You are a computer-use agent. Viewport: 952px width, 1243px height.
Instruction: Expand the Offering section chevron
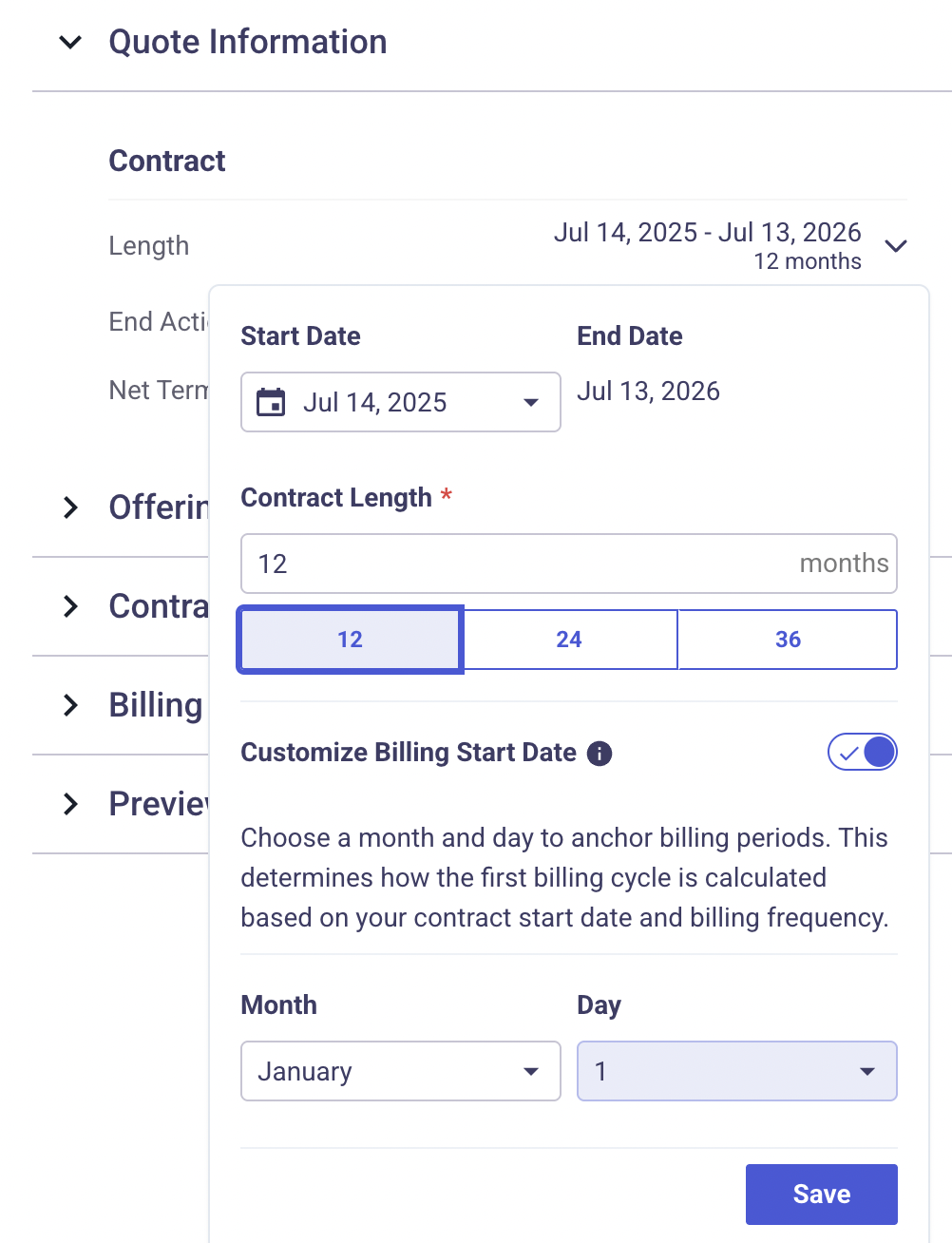pos(70,507)
